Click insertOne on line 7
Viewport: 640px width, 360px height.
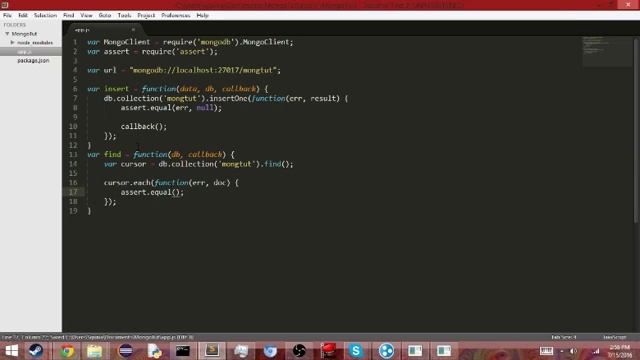228,98
